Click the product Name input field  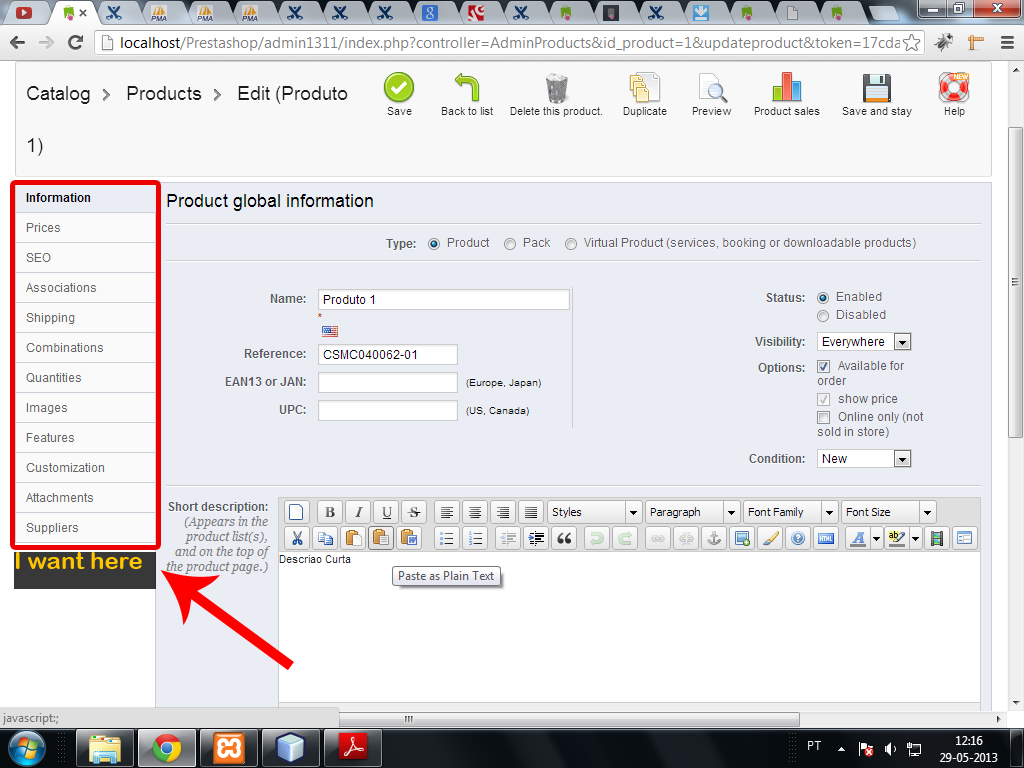point(443,300)
